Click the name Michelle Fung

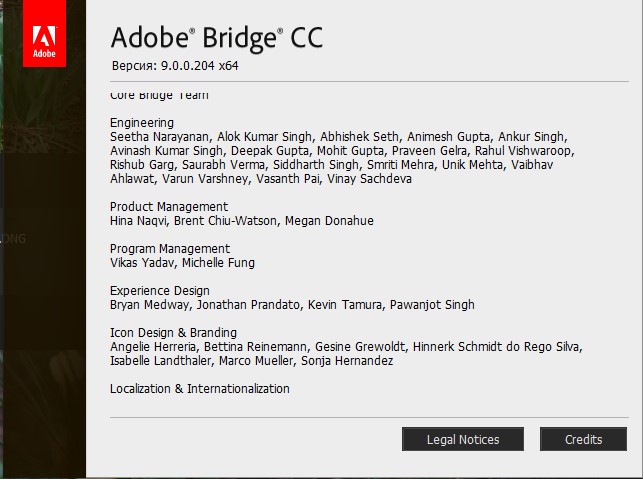218,263
